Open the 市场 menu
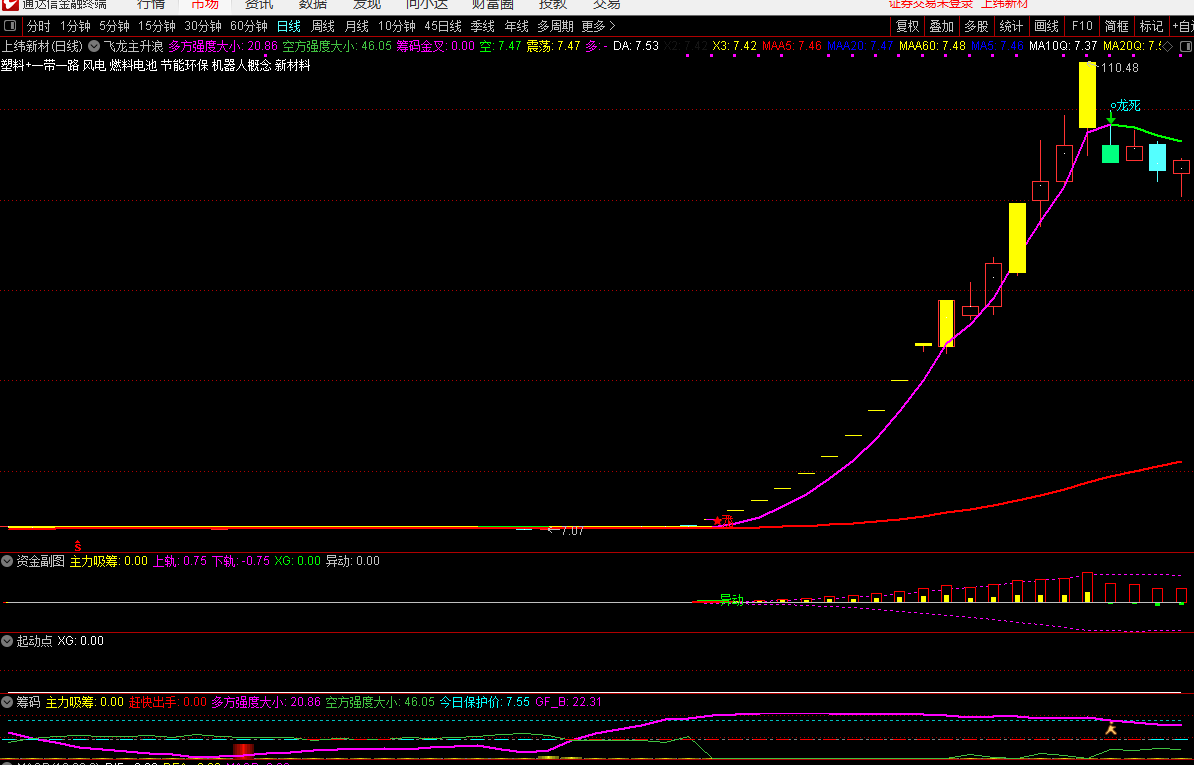 tap(204, 5)
